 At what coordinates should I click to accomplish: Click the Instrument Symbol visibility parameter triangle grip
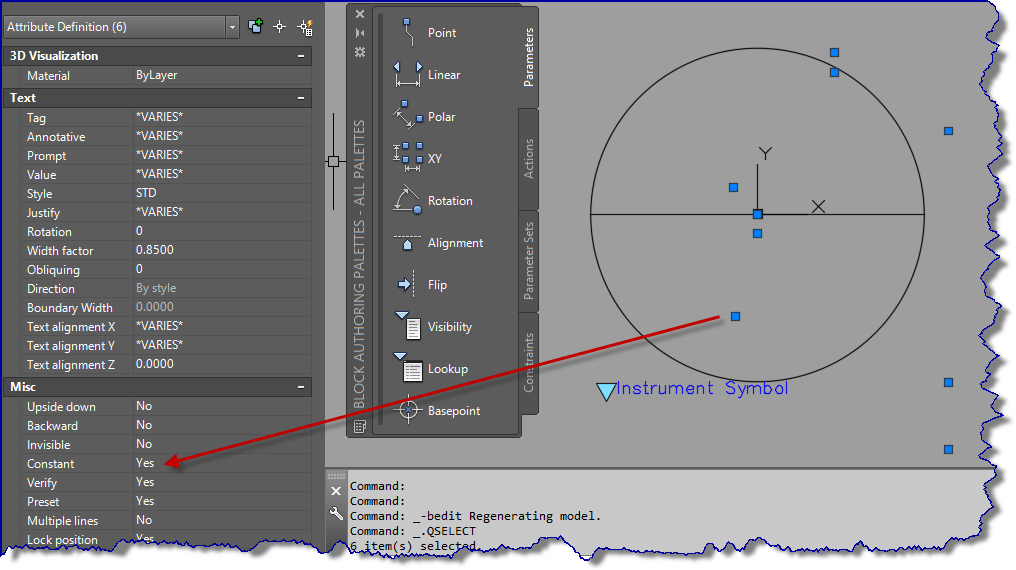tap(606, 391)
